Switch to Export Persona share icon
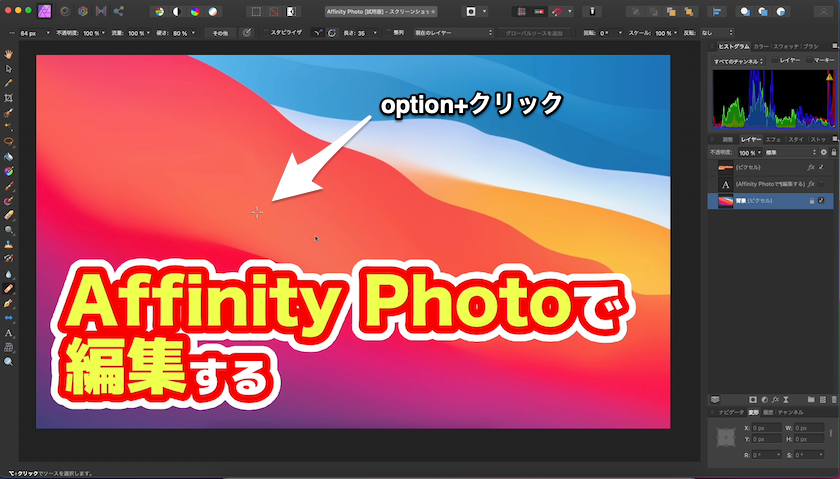The image size is (840, 479). 118,11
